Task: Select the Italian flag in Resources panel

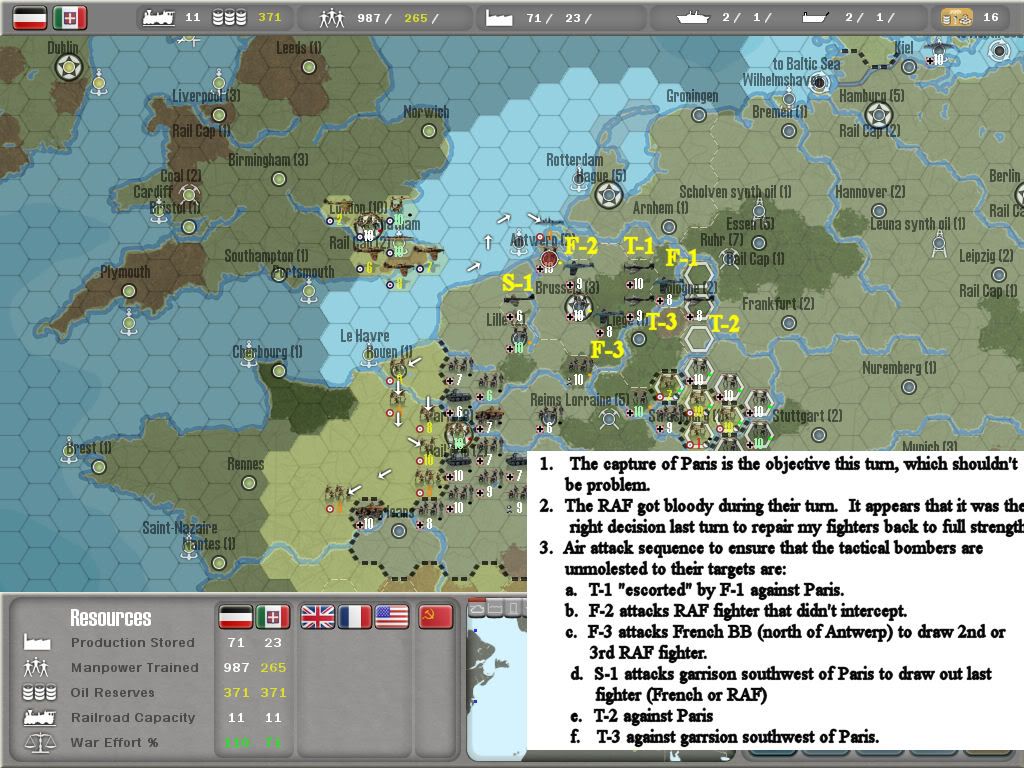Action: (272, 616)
